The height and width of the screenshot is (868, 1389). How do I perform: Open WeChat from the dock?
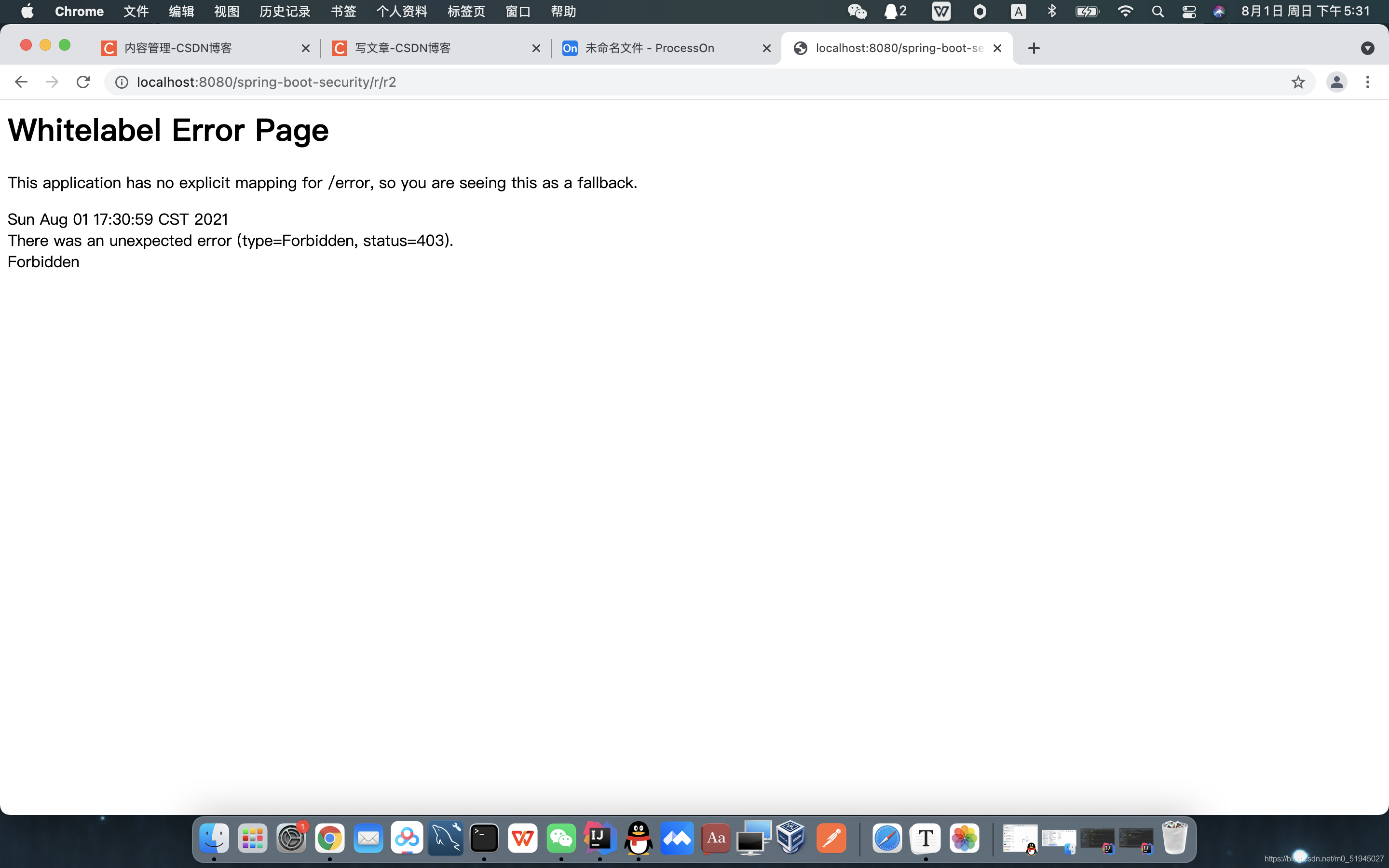coord(561,838)
